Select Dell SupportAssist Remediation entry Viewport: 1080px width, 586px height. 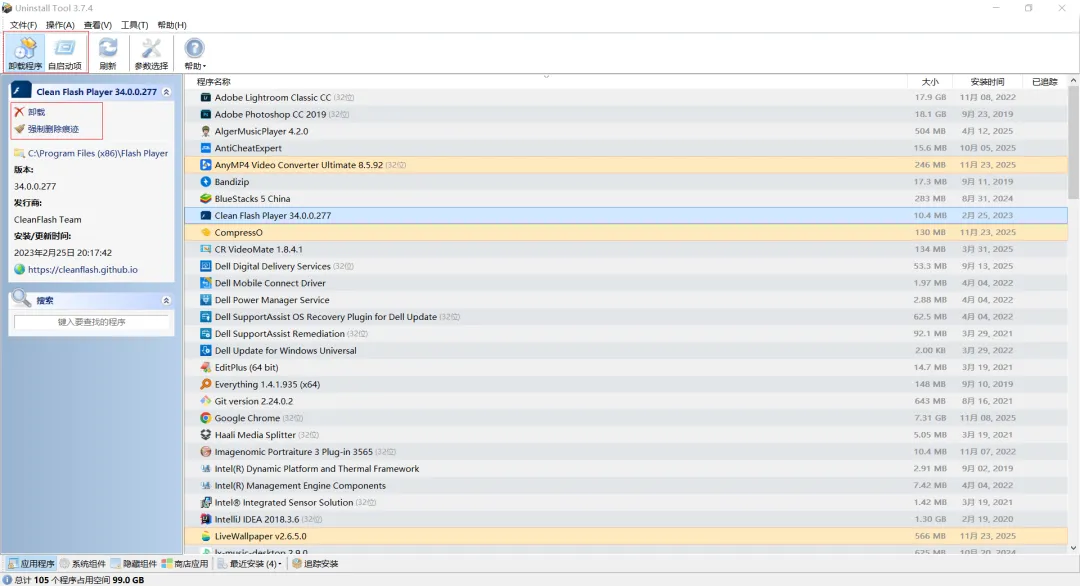coord(626,333)
